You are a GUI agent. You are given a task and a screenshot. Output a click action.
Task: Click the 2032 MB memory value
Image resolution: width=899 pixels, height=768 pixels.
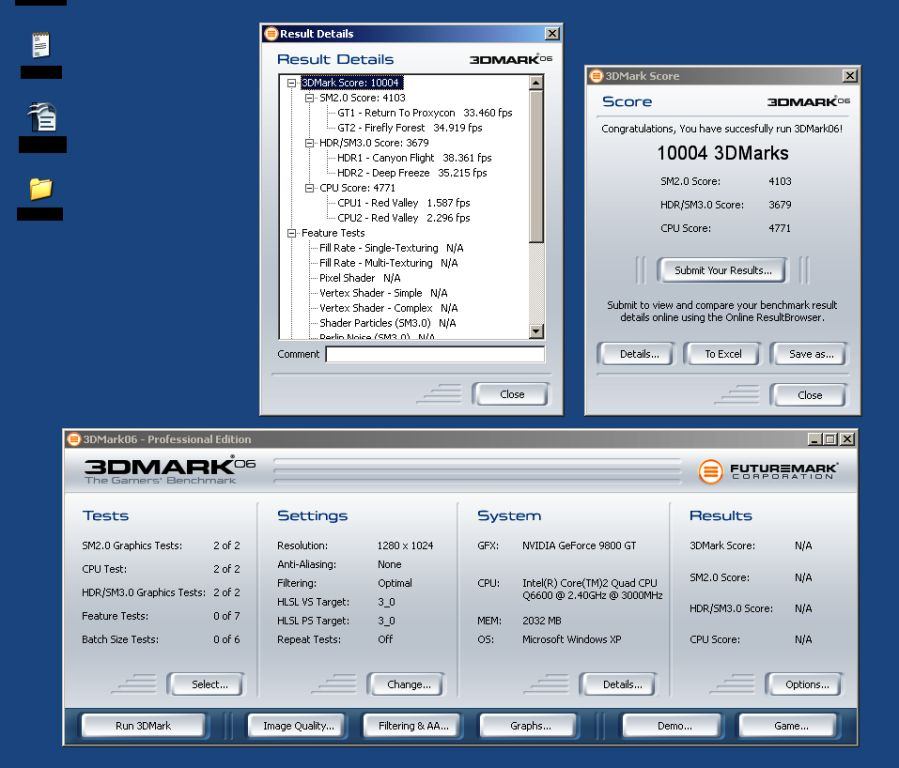541,621
